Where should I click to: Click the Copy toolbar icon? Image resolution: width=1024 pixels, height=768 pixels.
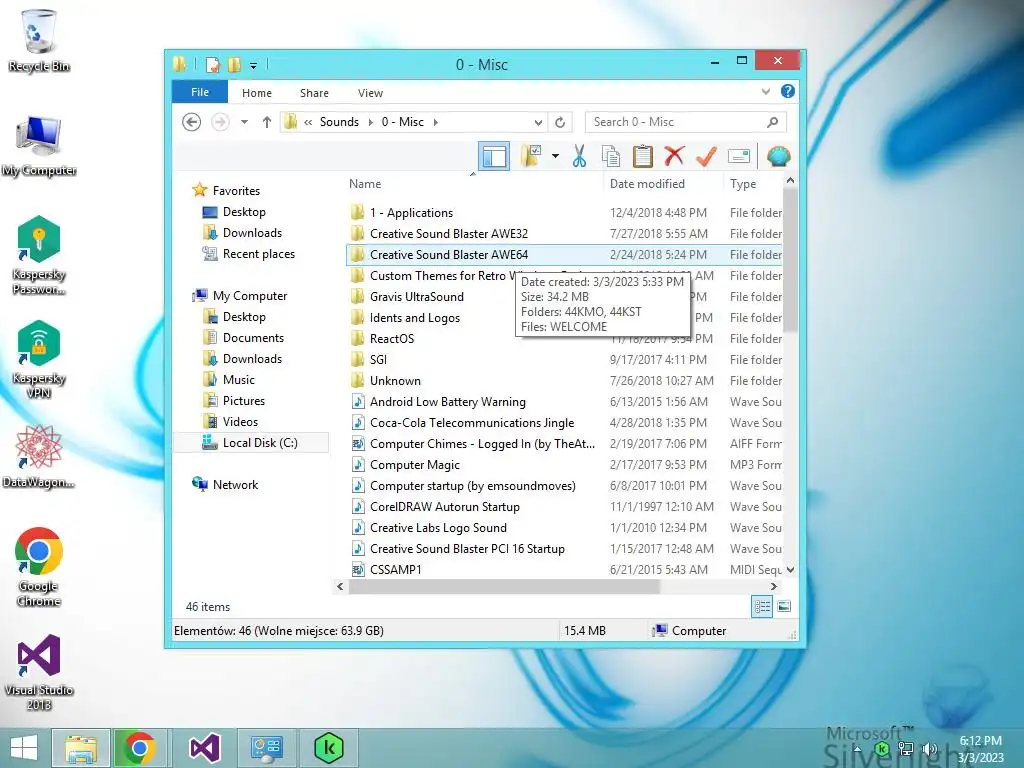pyautogui.click(x=611, y=156)
